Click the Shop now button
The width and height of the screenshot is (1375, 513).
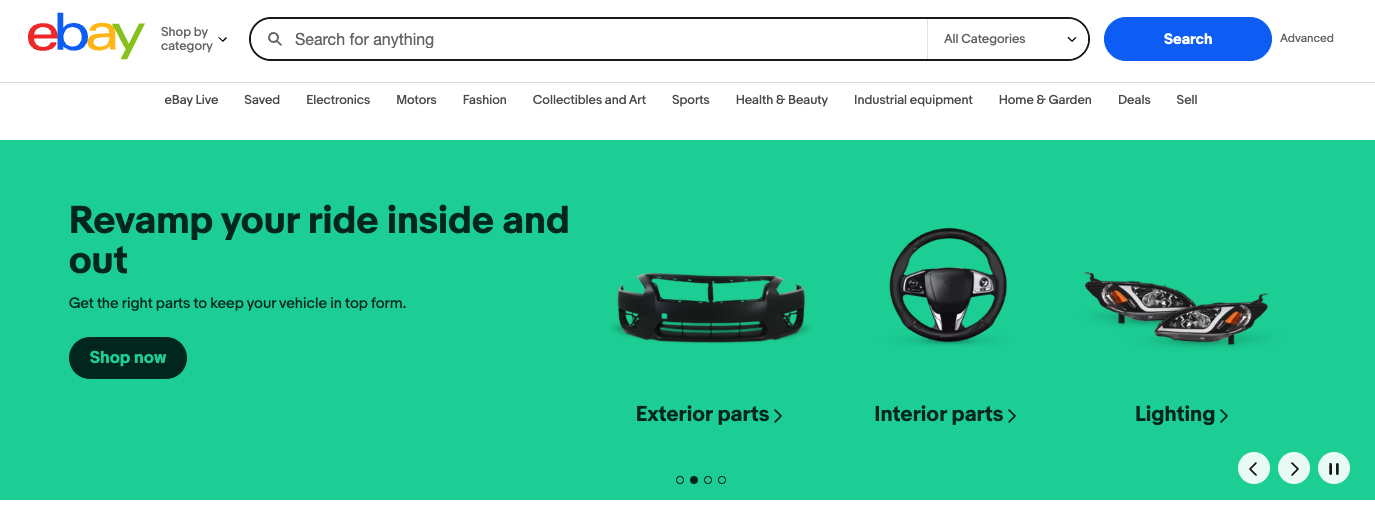(x=128, y=358)
